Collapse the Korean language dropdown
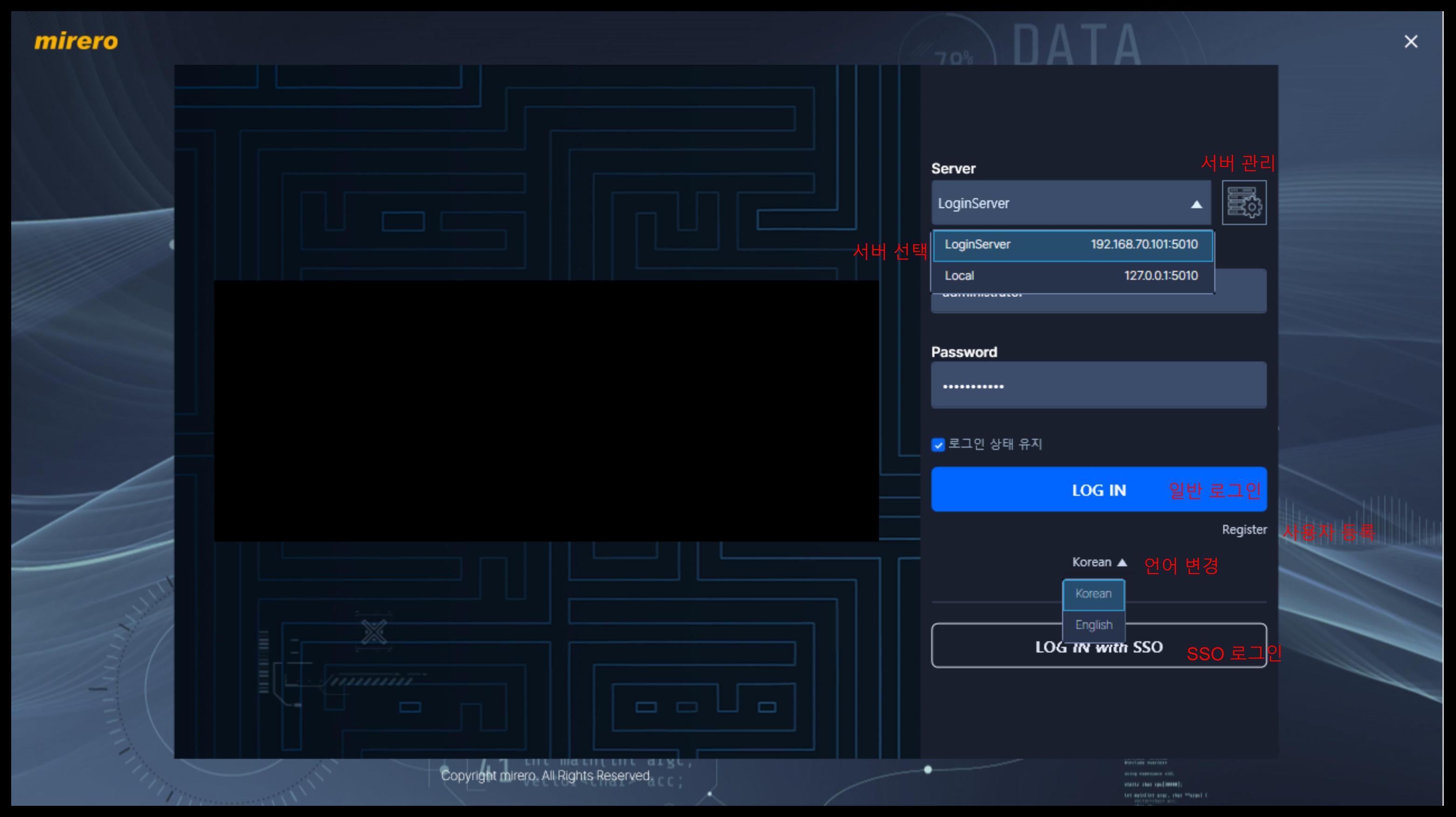 click(x=1092, y=562)
